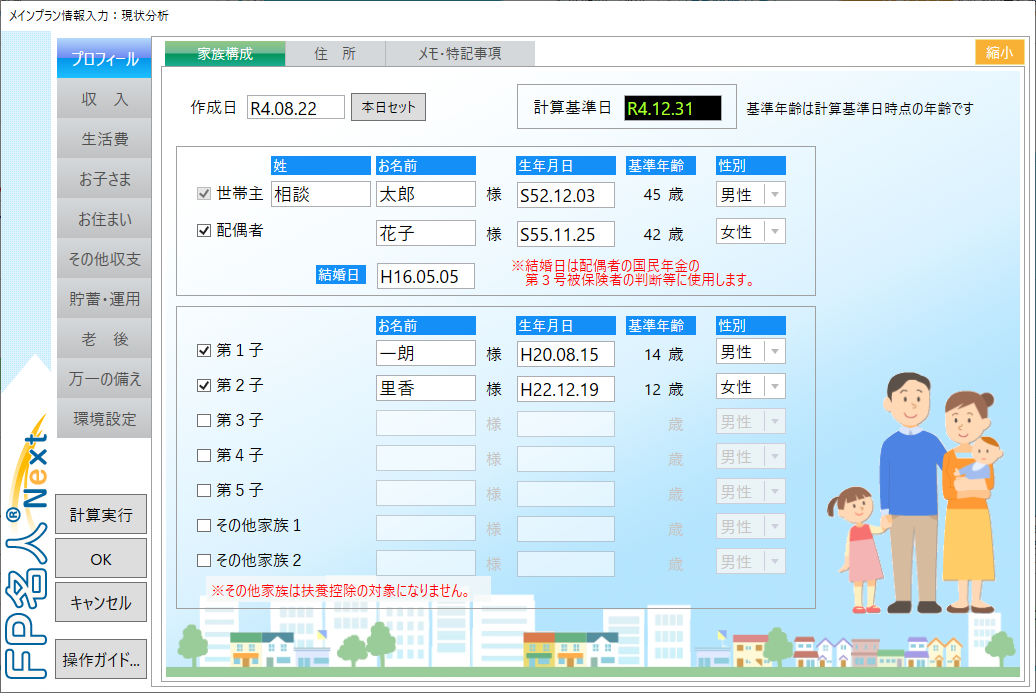Click the orange 縮小 button
This screenshot has height=693, width=1036.
999,53
